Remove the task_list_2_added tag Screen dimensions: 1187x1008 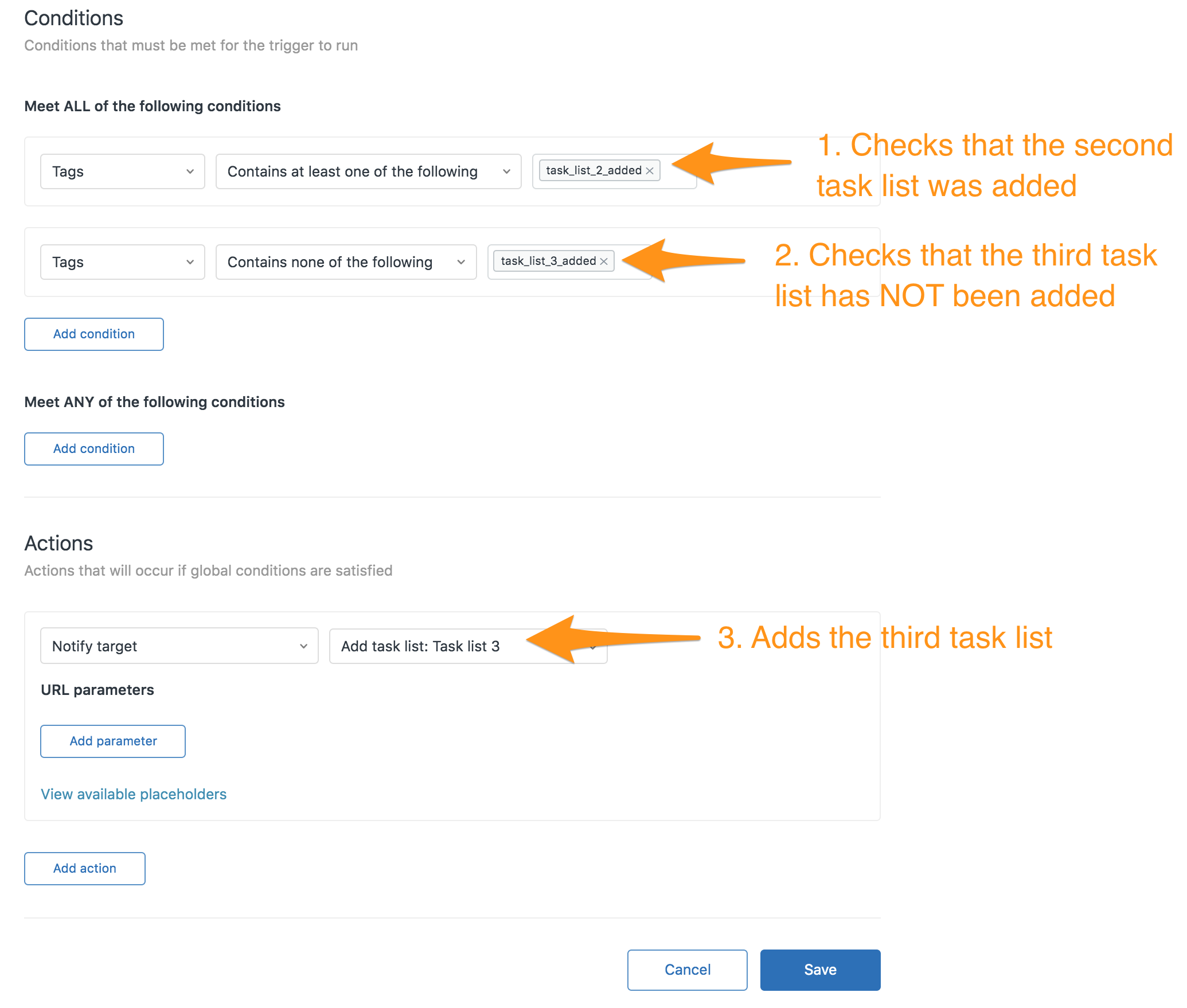coord(650,171)
